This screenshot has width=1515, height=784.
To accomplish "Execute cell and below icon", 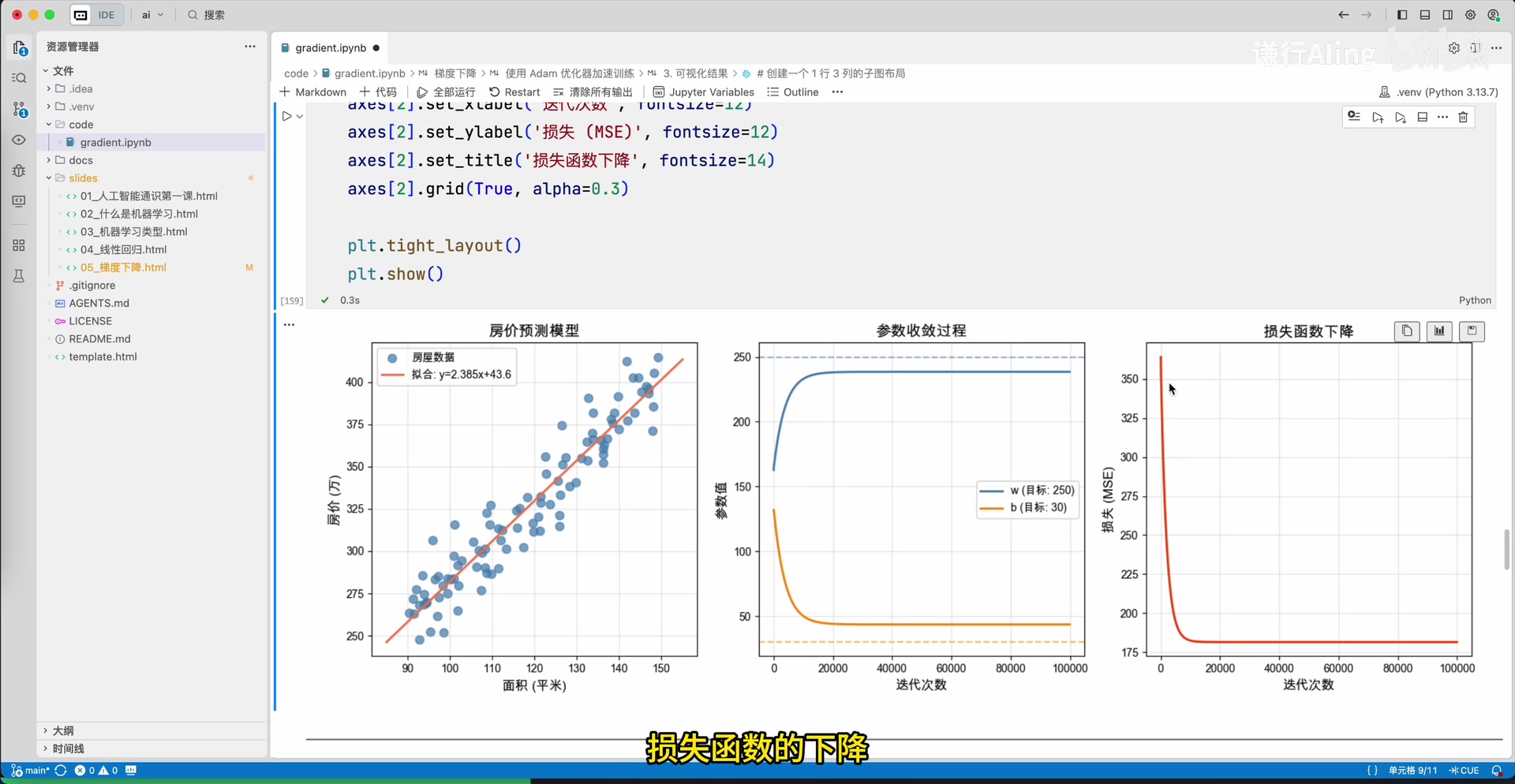I will pos(1401,118).
